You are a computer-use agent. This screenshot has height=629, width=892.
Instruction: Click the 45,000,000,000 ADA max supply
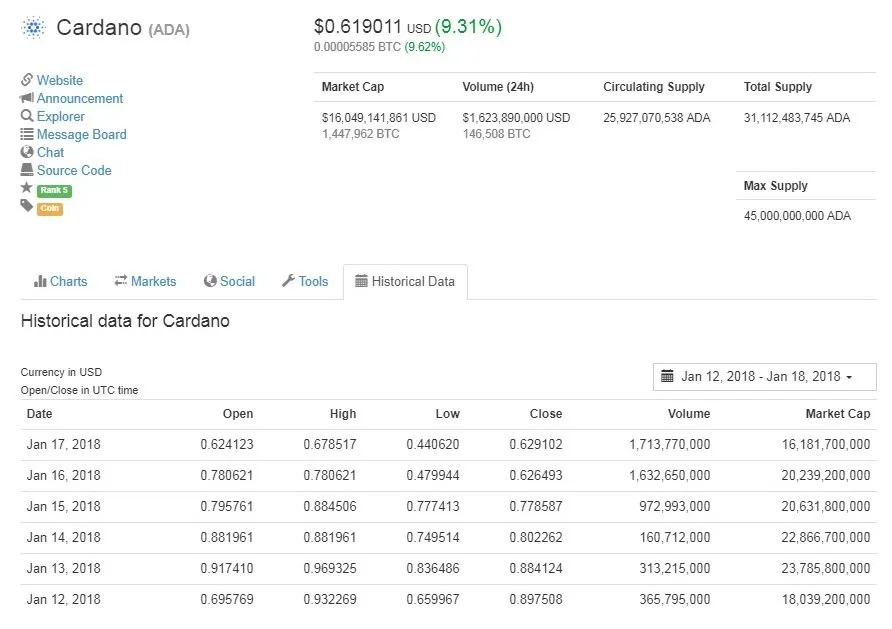tap(797, 216)
